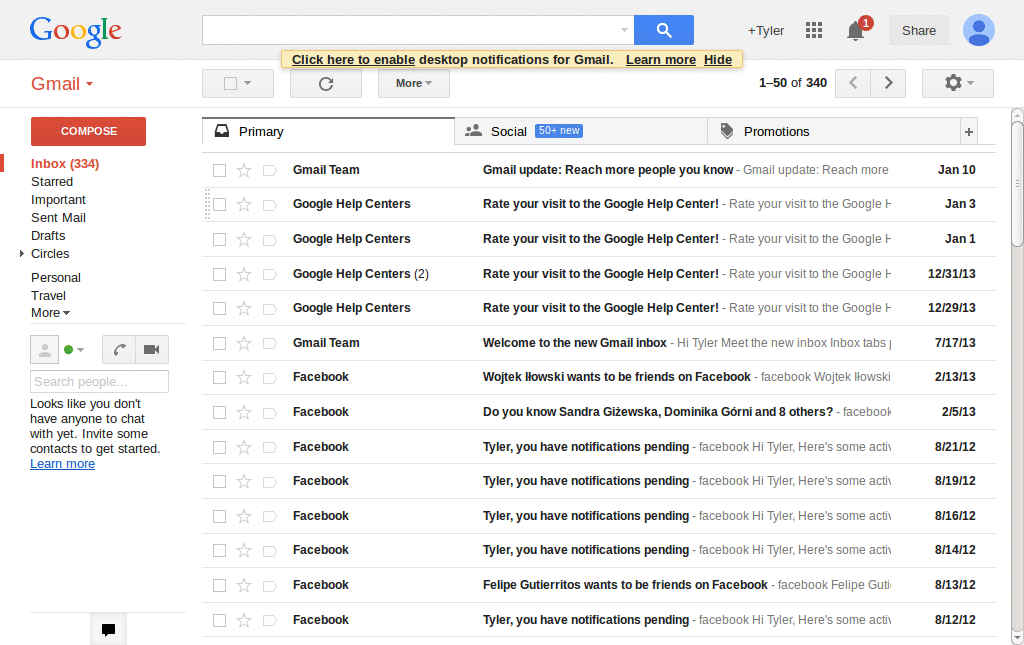This screenshot has height=645, width=1024.
Task: Open the More actions dropdown in toolbar
Action: [413, 84]
